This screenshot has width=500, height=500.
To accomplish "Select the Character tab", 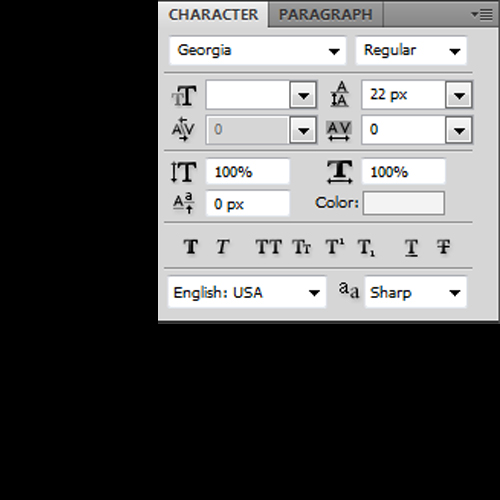I will [x=213, y=15].
